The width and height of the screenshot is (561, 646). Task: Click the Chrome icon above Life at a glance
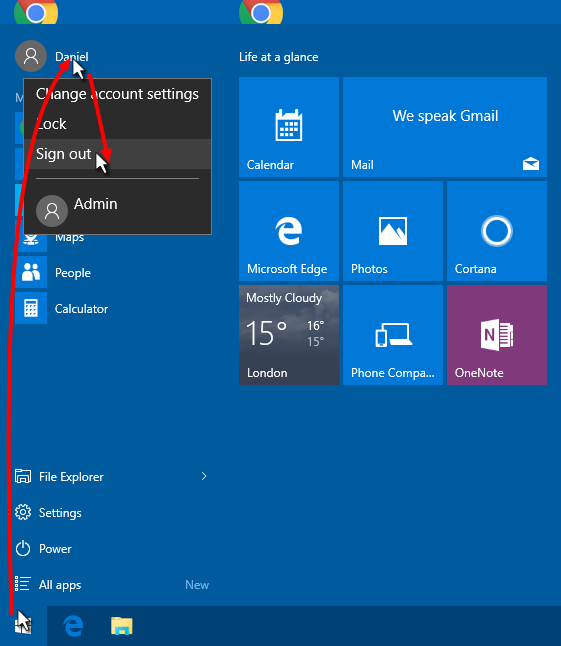[x=261, y=12]
